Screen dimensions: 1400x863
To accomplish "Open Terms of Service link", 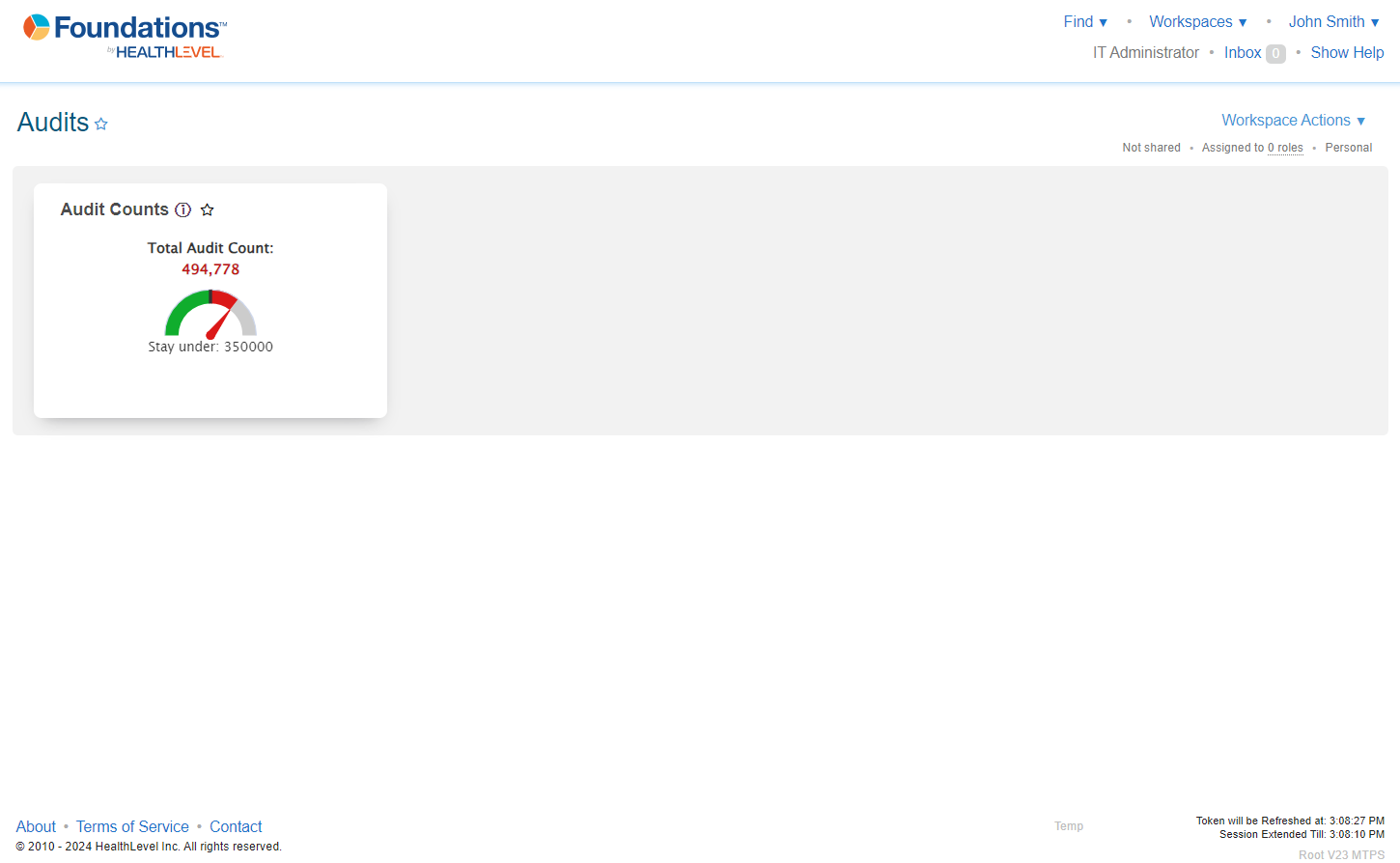I will click(132, 826).
